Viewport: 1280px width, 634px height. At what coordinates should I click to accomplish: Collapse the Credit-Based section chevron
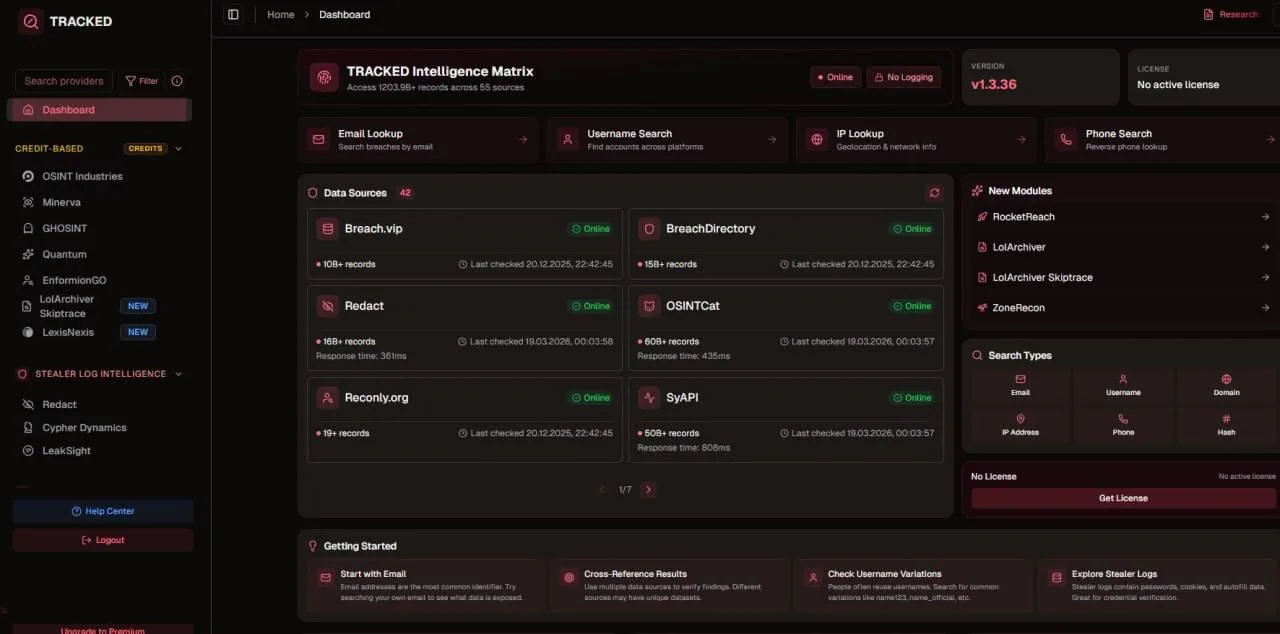coord(179,149)
